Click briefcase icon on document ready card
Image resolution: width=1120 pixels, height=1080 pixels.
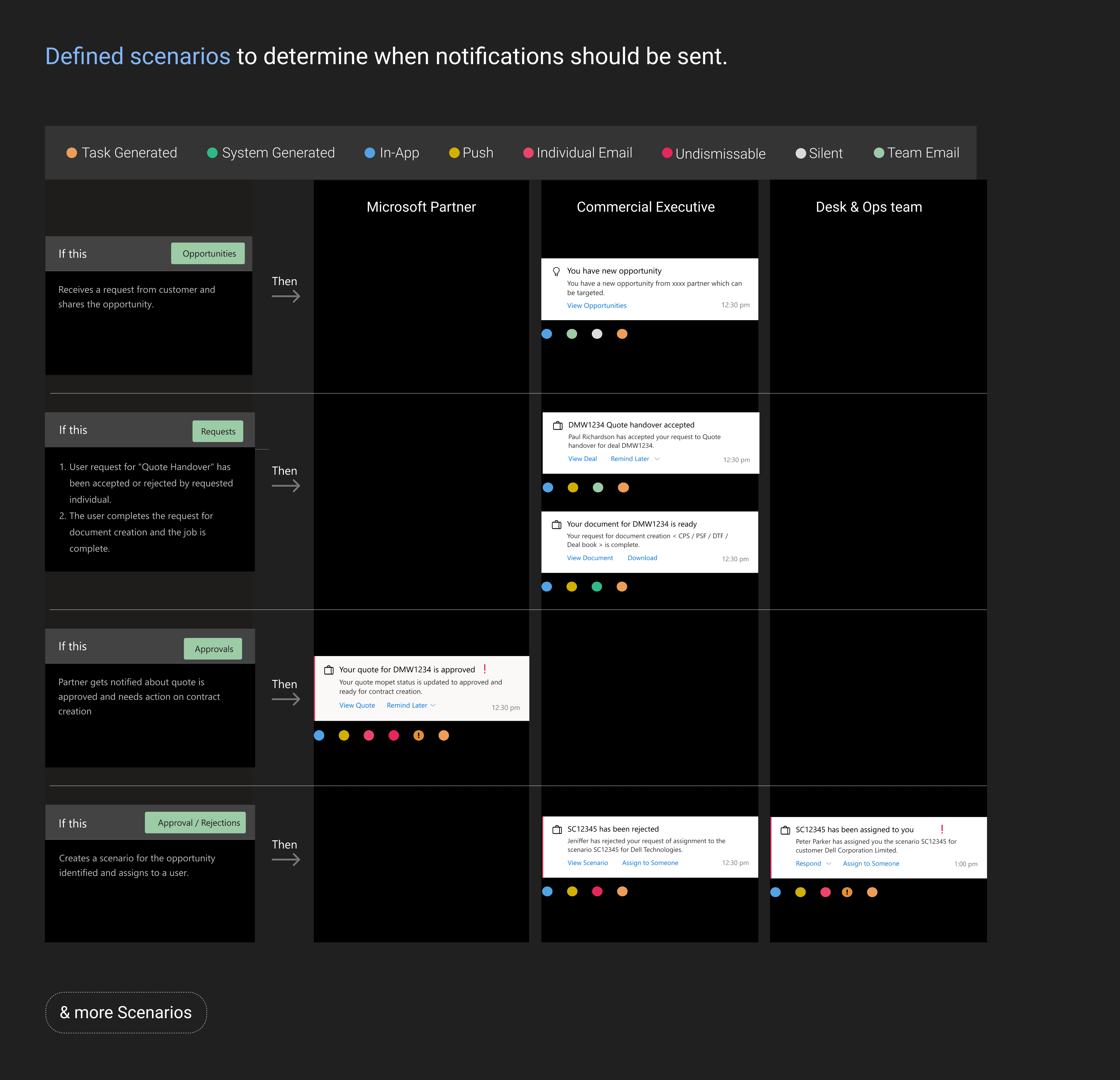click(556, 524)
